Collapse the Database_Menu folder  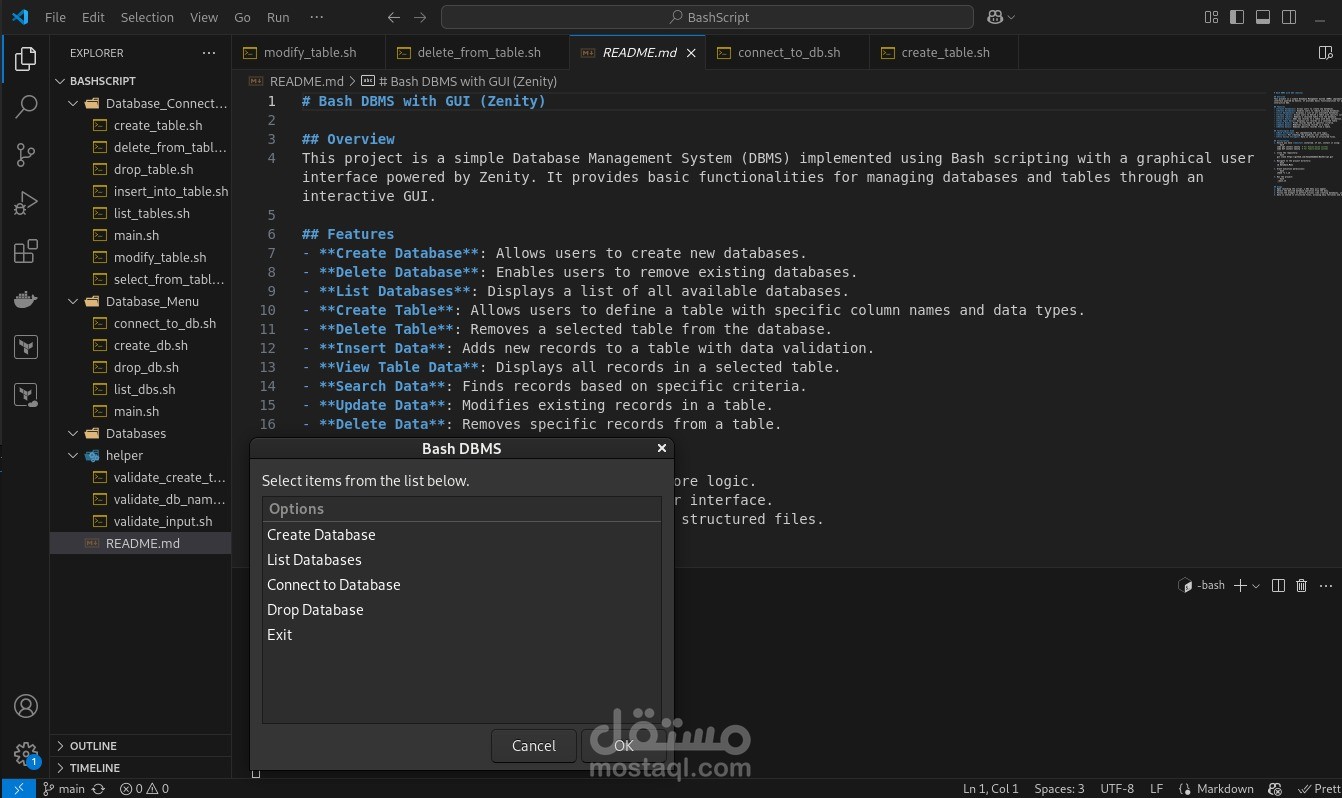coord(140,301)
